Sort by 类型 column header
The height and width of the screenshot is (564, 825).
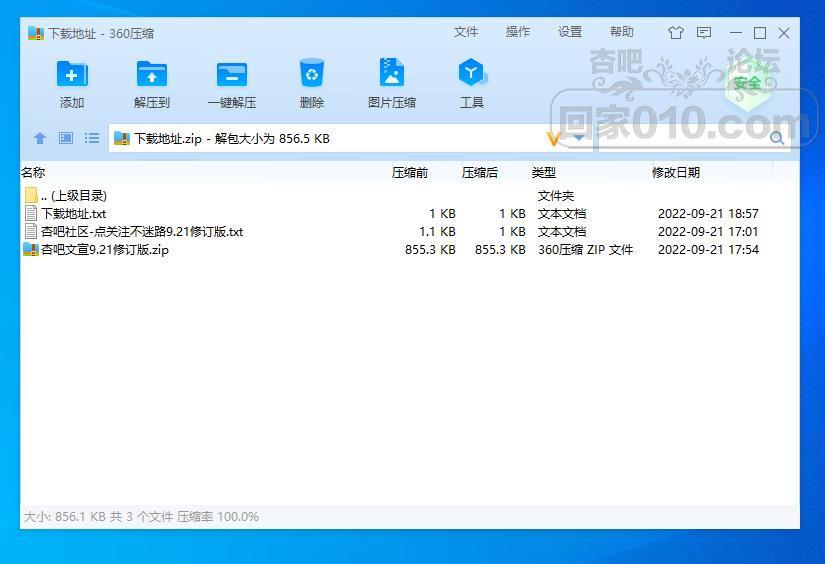tap(544, 173)
